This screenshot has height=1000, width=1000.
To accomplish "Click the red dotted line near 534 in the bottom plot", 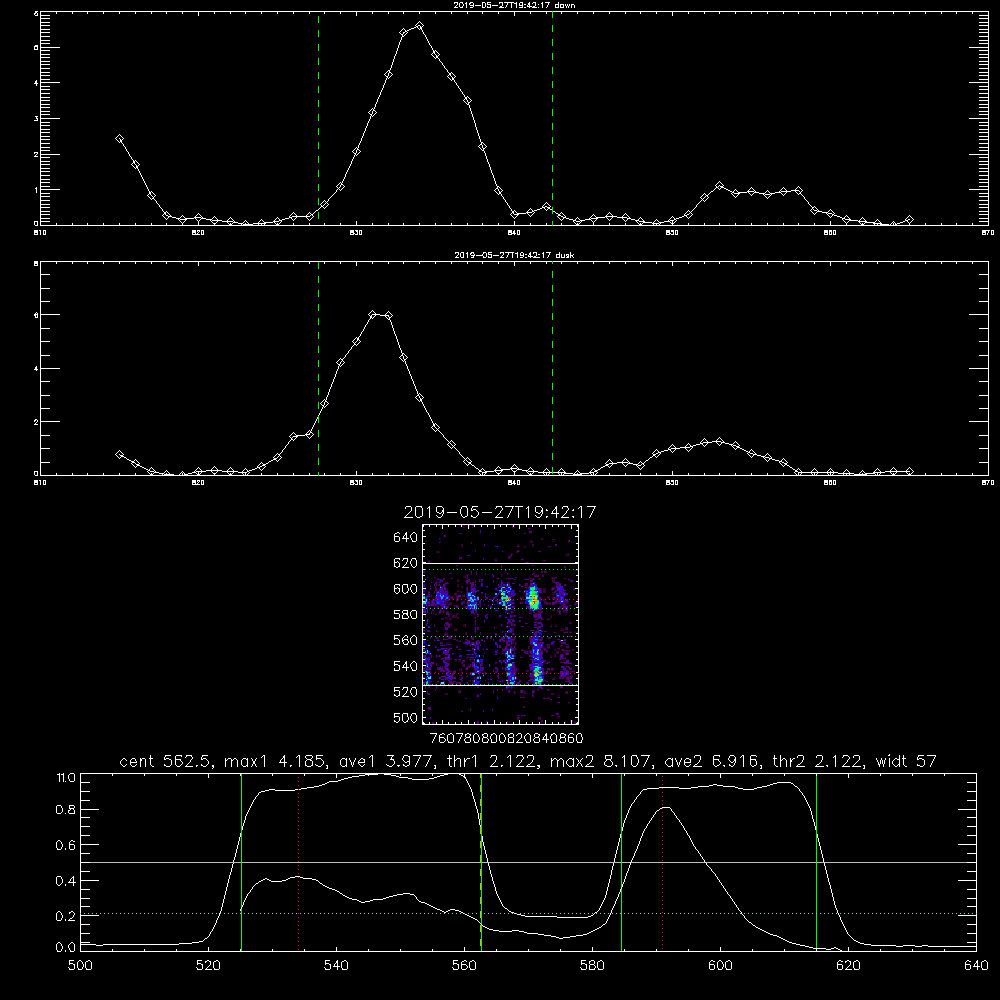I will pyautogui.click(x=298, y=861).
